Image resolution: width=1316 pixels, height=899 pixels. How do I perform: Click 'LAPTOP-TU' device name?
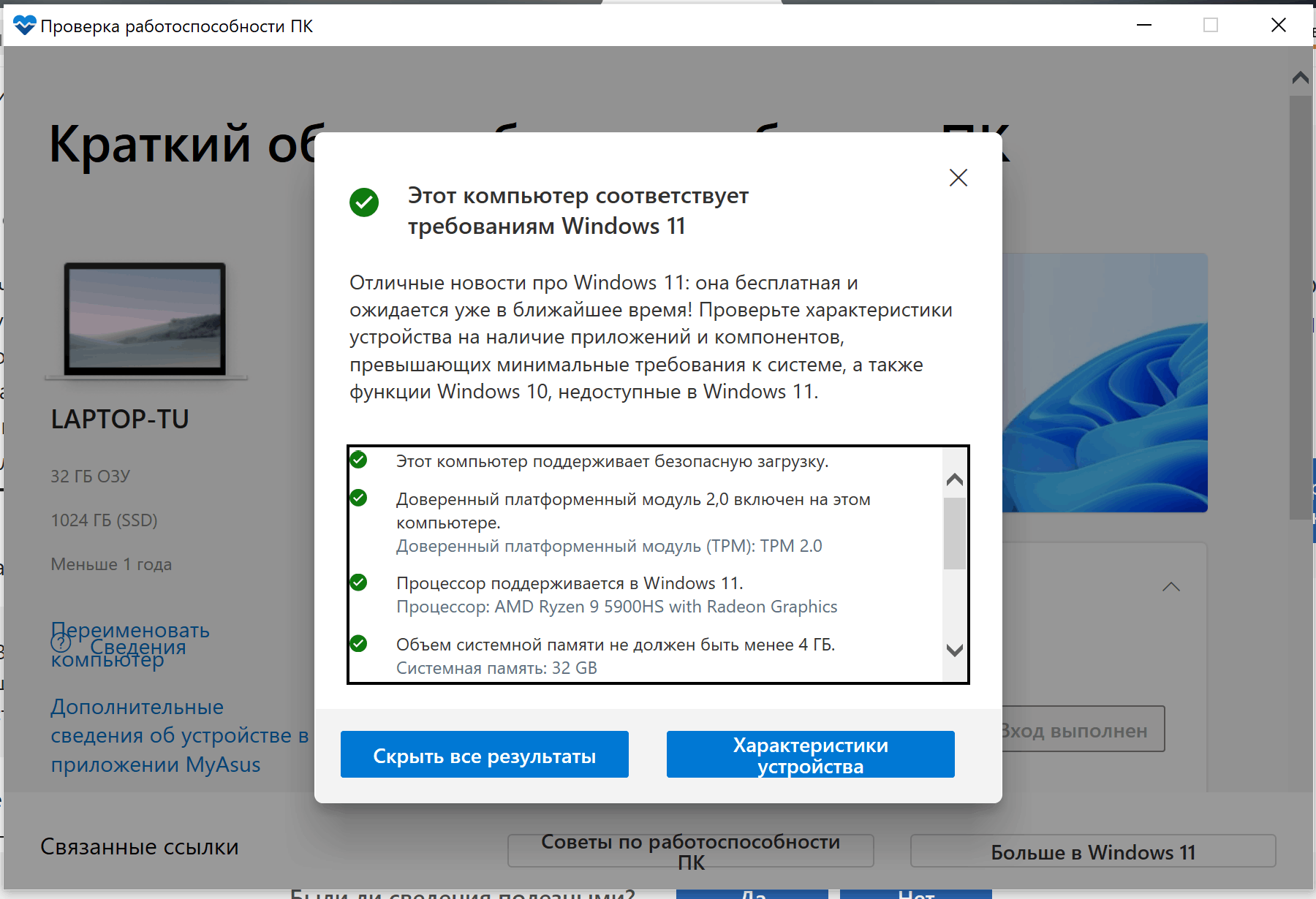(x=120, y=419)
